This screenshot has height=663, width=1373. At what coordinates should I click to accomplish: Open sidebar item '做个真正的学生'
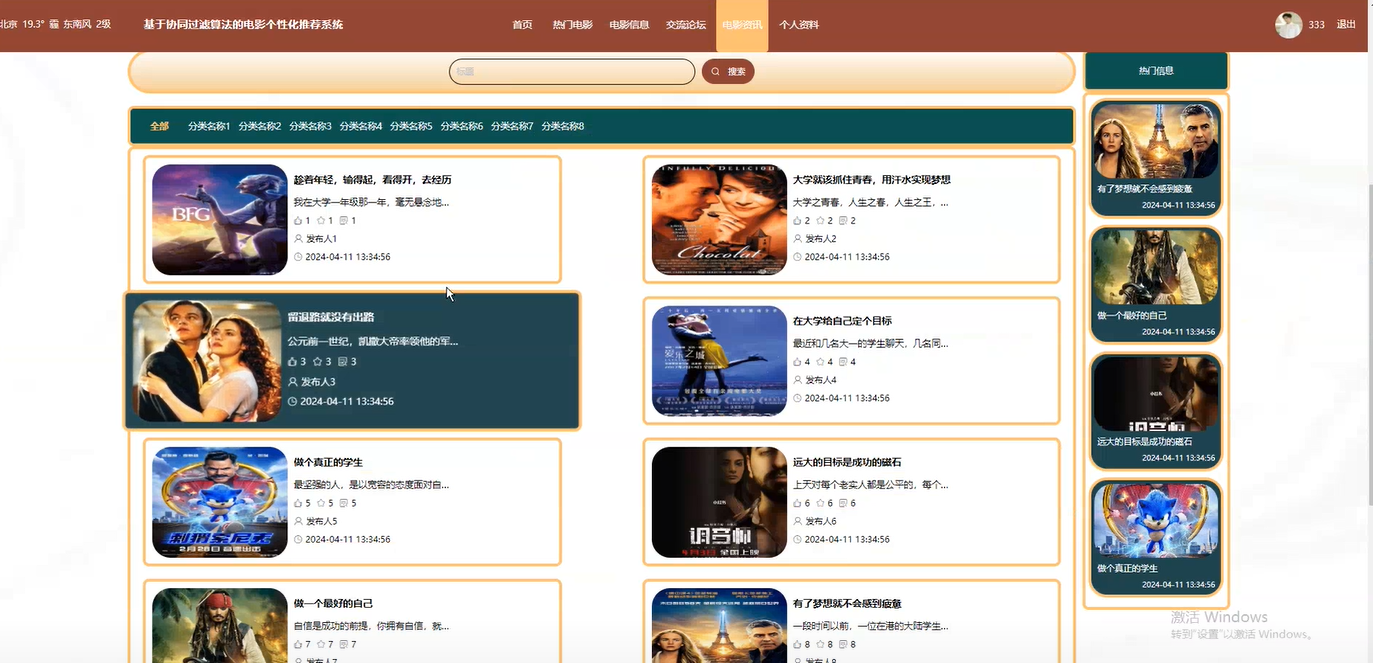click(x=1156, y=537)
